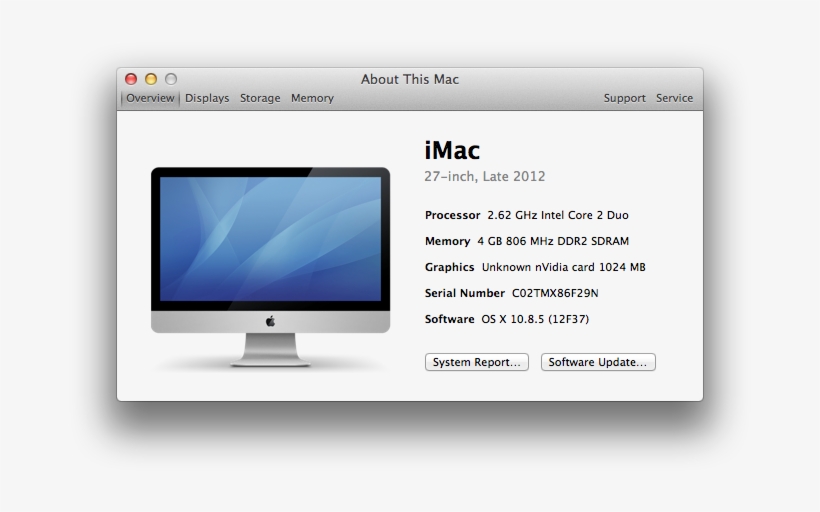This screenshot has width=820, height=512.
Task: Click the iMac model name heading
Action: tap(452, 151)
